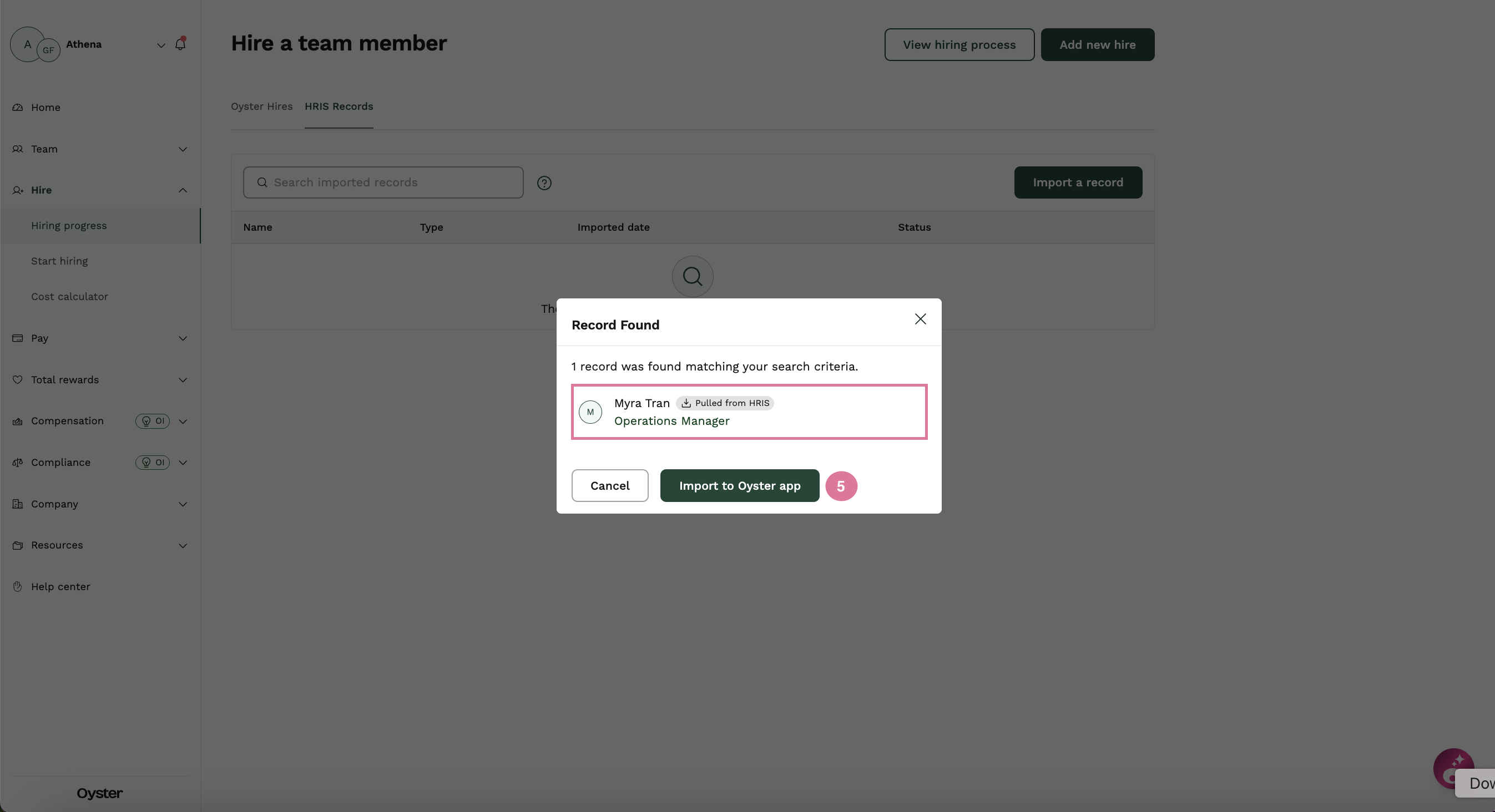Focus the Search imported records field
Viewport: 1495px width, 812px height.
pos(383,182)
